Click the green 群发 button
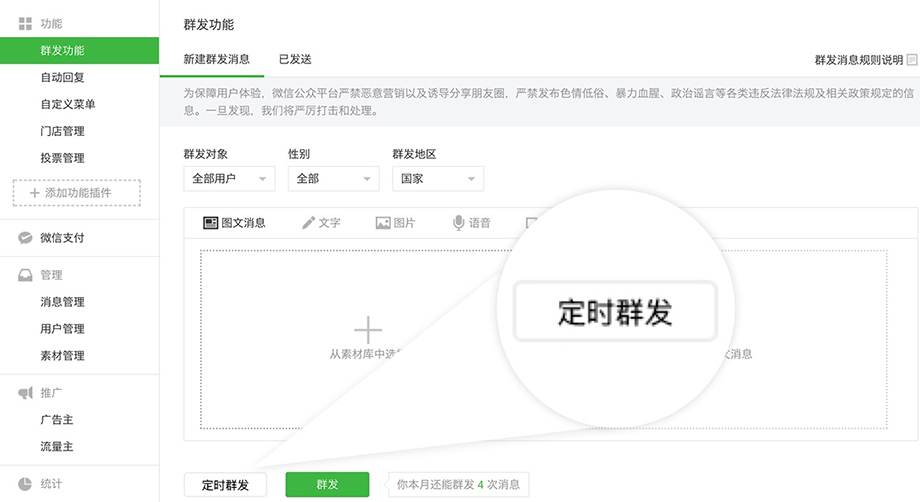Viewport: 920px width, 502px height. pyautogui.click(x=327, y=485)
